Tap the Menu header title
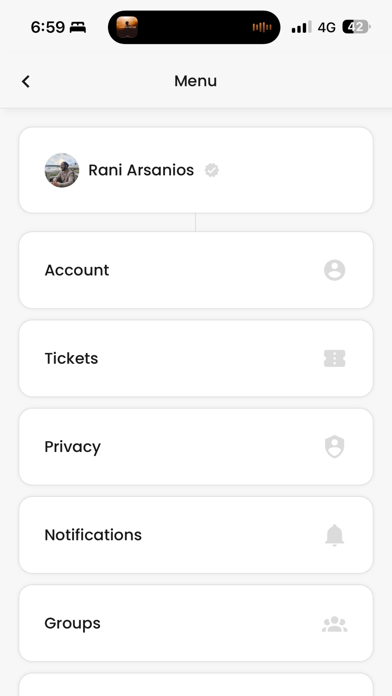392x696 pixels. pos(195,81)
